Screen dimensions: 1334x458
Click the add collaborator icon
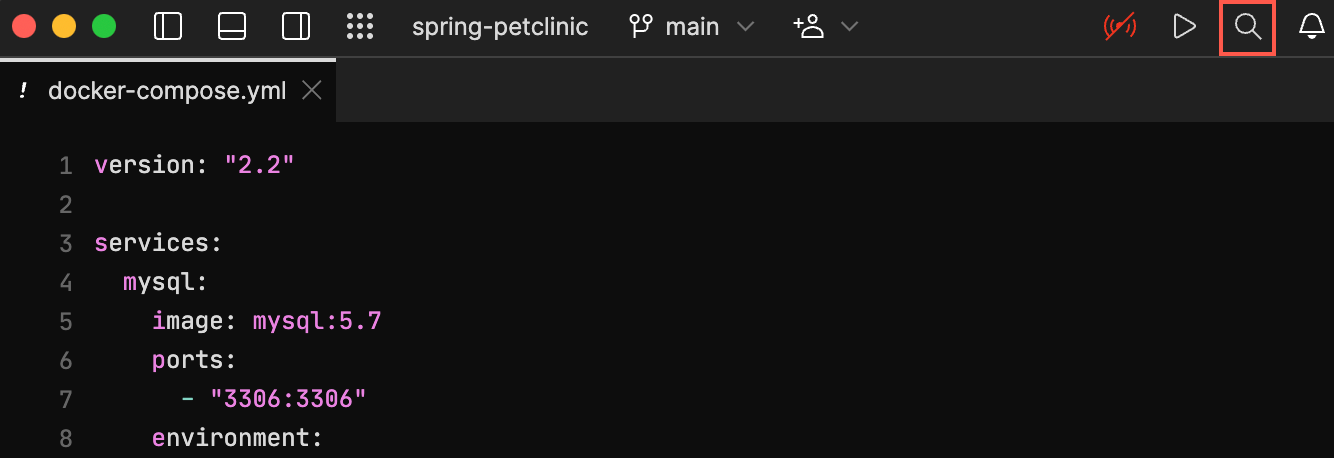point(808,27)
